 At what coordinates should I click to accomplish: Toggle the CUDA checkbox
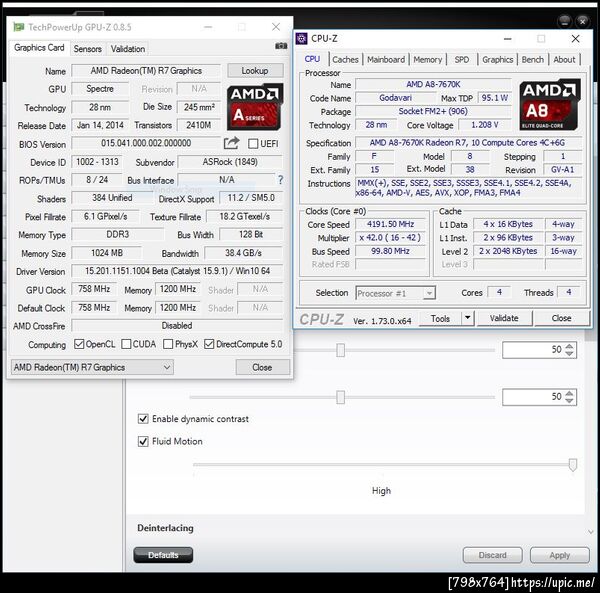126,344
